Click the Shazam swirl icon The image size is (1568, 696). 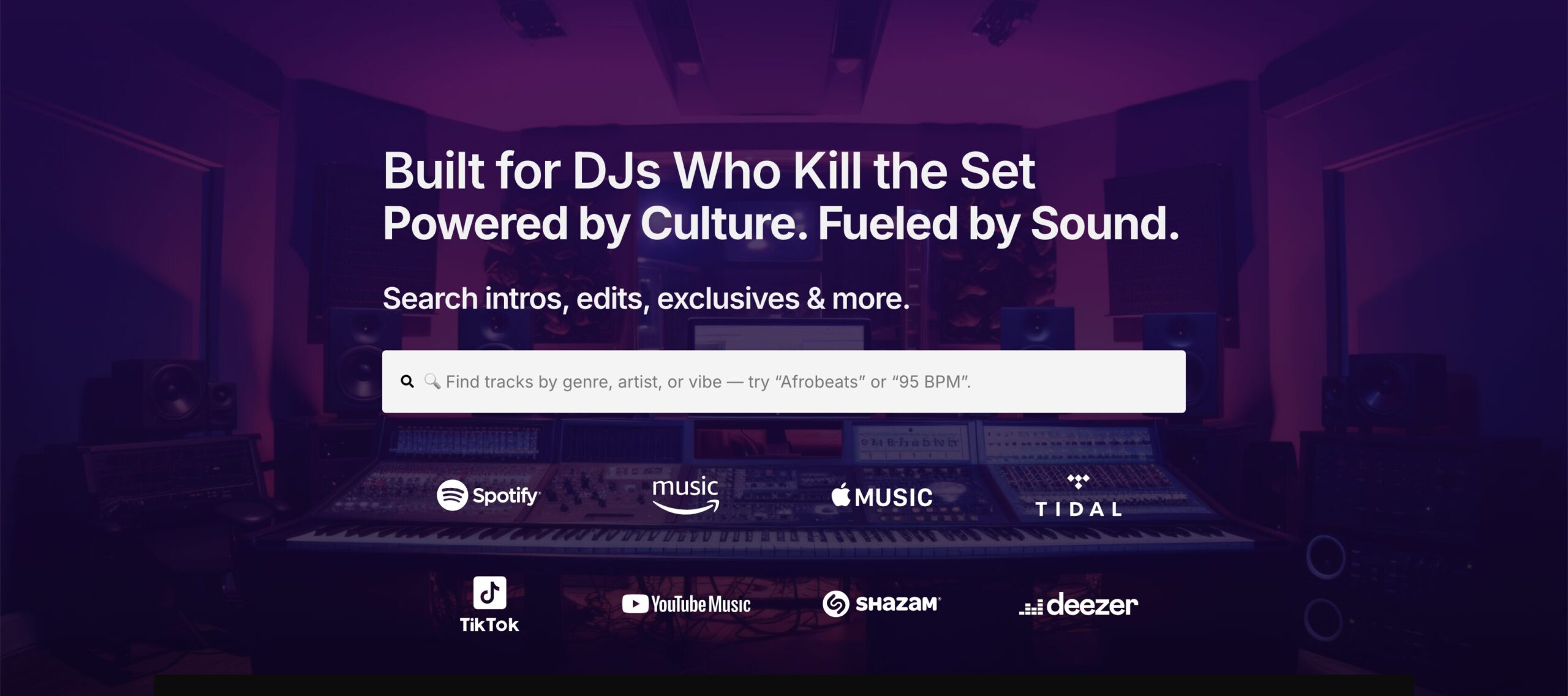click(x=835, y=604)
